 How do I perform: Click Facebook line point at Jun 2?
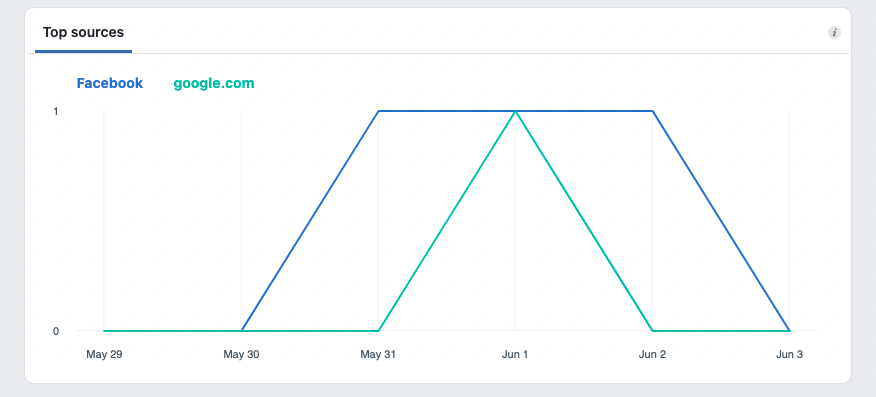click(x=653, y=111)
